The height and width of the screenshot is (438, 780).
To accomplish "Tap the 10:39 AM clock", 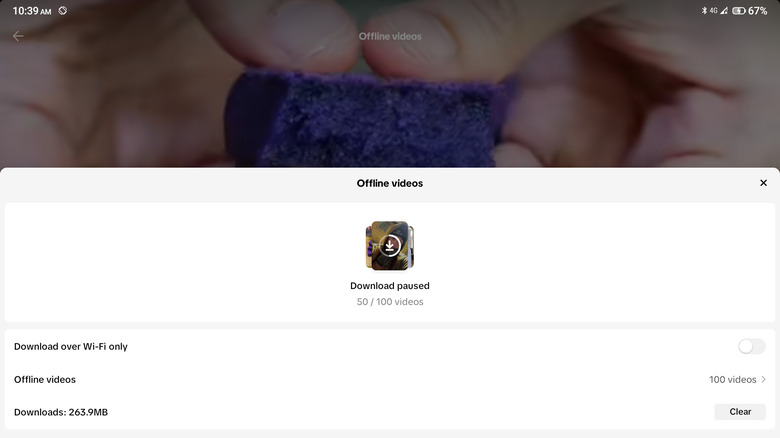I will point(32,11).
